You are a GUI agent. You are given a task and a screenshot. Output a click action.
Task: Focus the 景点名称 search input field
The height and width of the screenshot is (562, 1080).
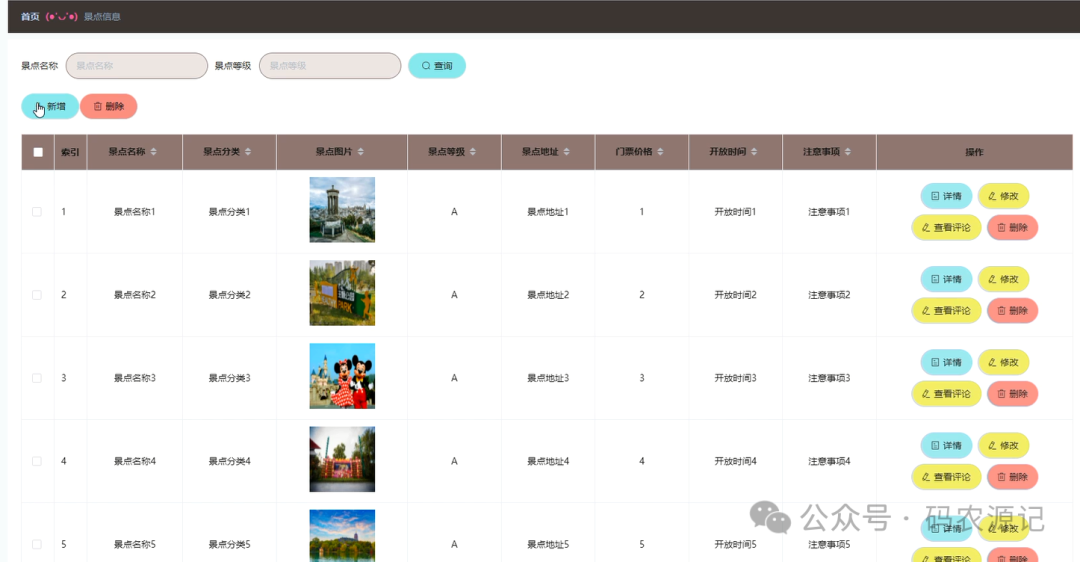tap(136, 65)
